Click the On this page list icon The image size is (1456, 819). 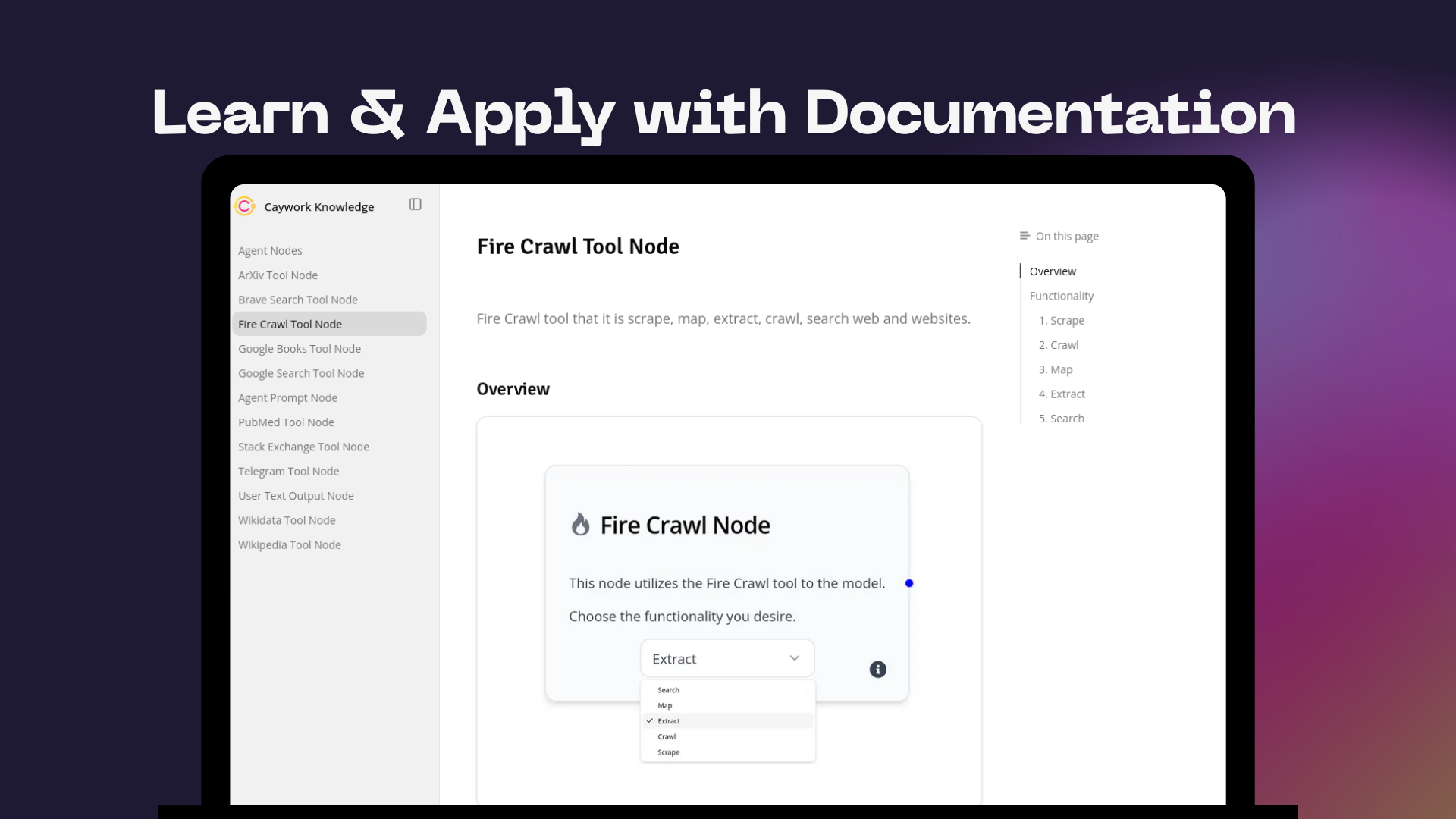1025,236
